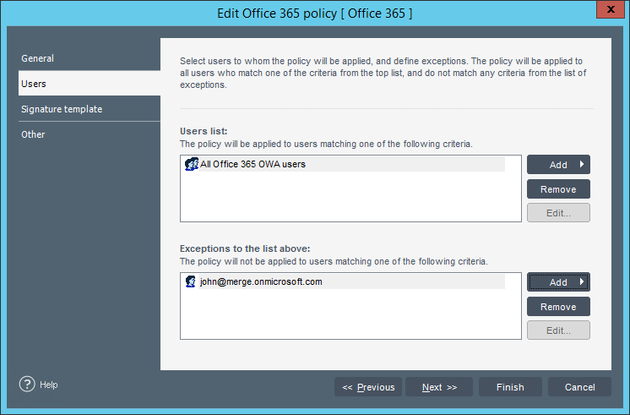Image resolution: width=630 pixels, height=415 pixels.
Task: Close the Edit Office 365 policy window
Action: point(610,9)
